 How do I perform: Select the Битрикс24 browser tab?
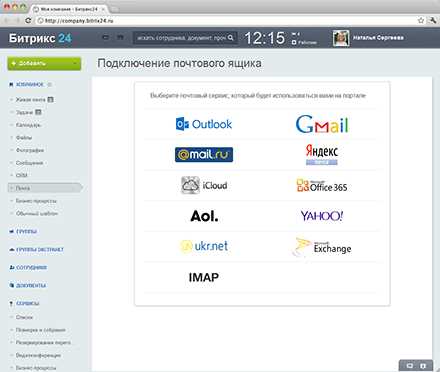[x=69, y=9]
